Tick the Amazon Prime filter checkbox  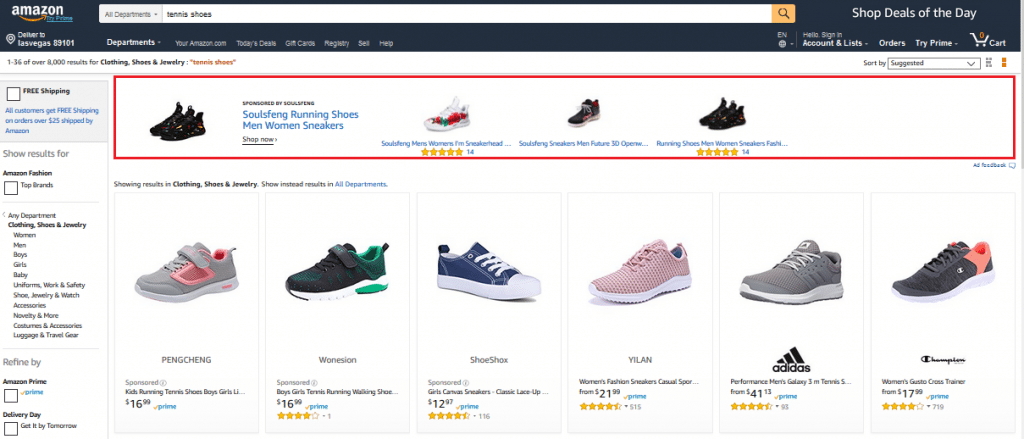coord(11,396)
